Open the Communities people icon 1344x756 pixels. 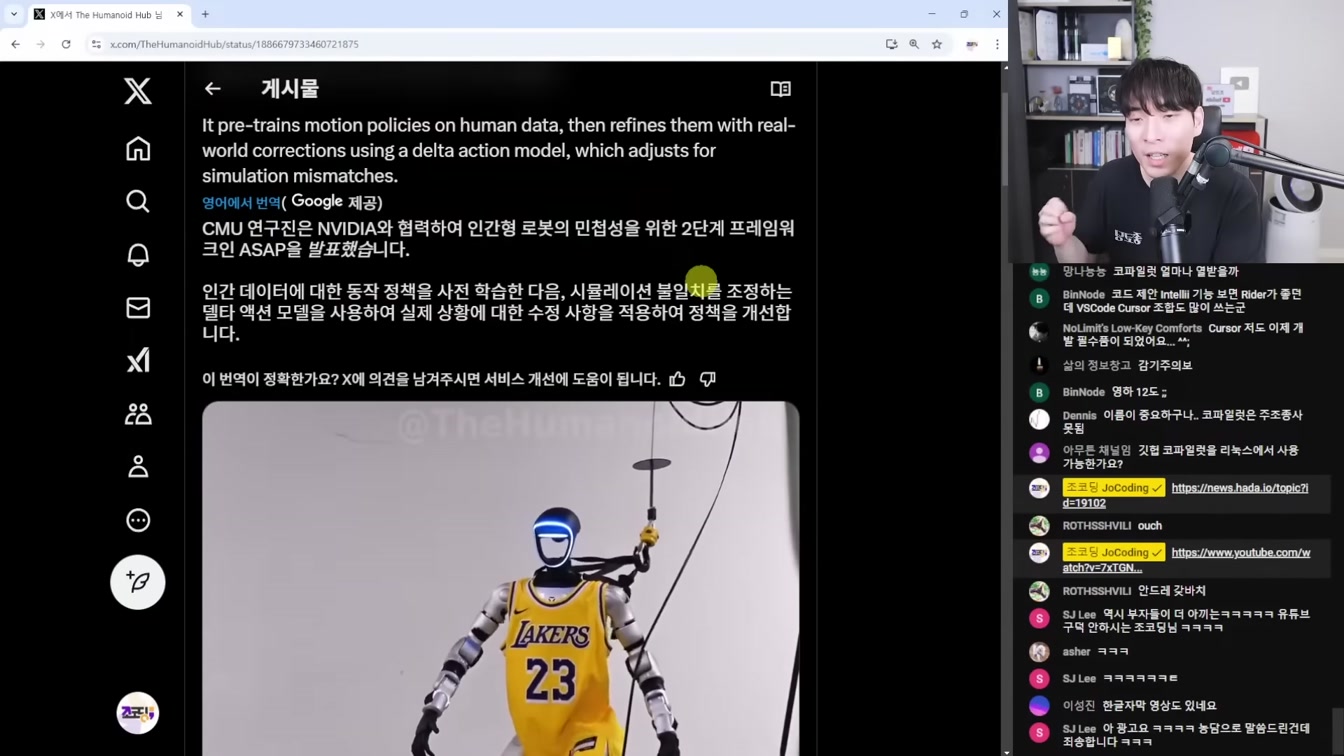click(138, 414)
